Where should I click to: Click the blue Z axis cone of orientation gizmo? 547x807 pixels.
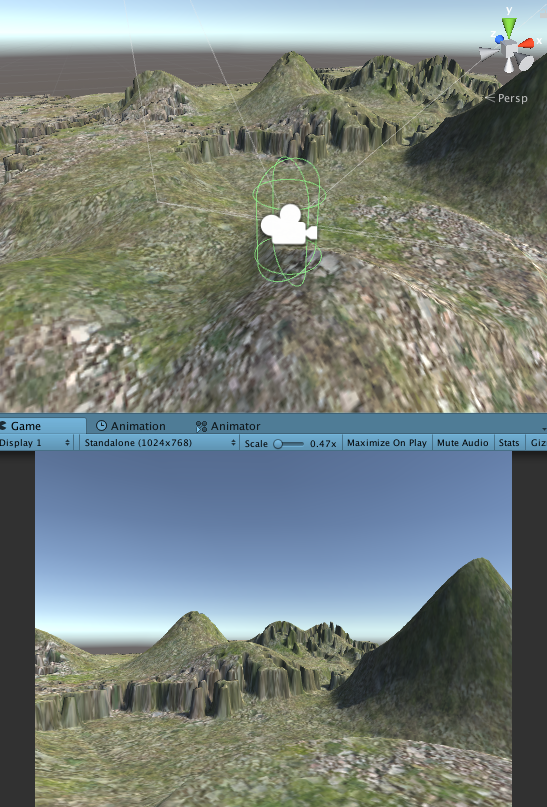click(x=499, y=39)
